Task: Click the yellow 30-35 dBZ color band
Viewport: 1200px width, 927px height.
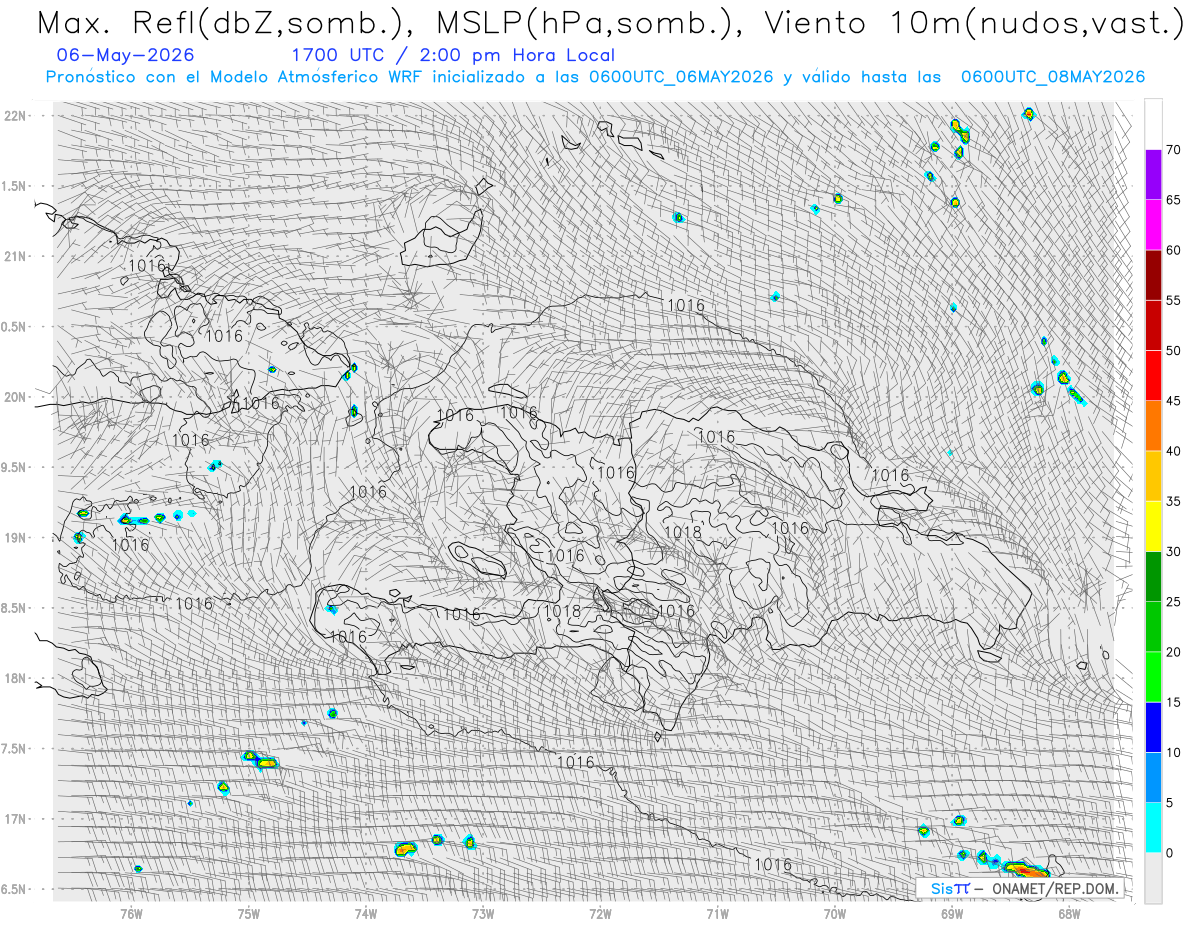Action: pyautogui.click(x=1153, y=526)
